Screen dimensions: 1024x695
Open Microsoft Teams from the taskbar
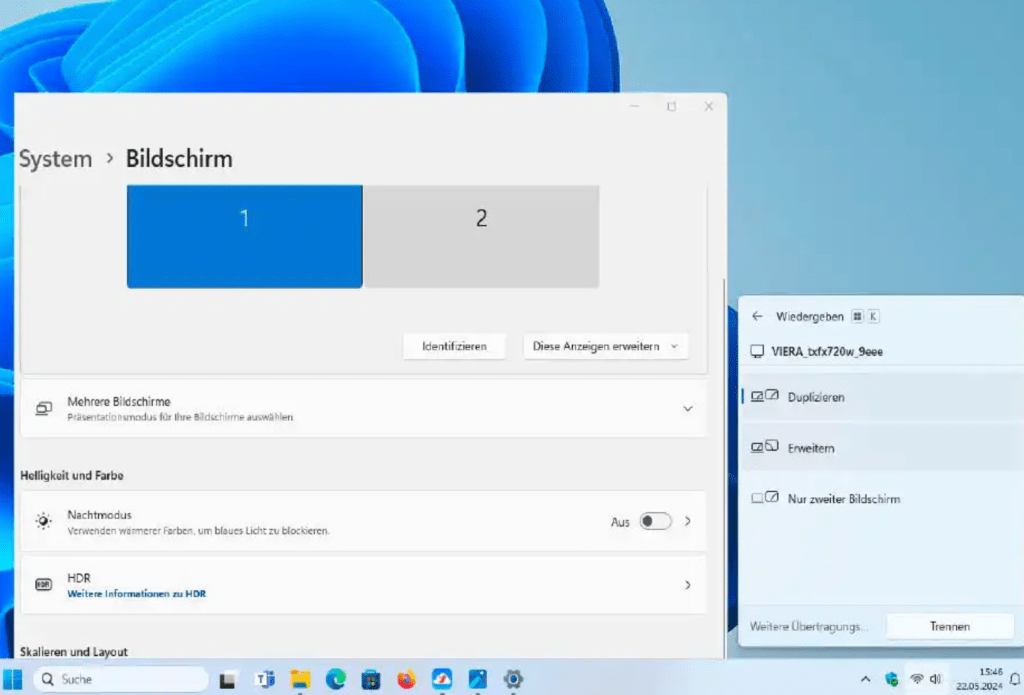tap(265, 679)
